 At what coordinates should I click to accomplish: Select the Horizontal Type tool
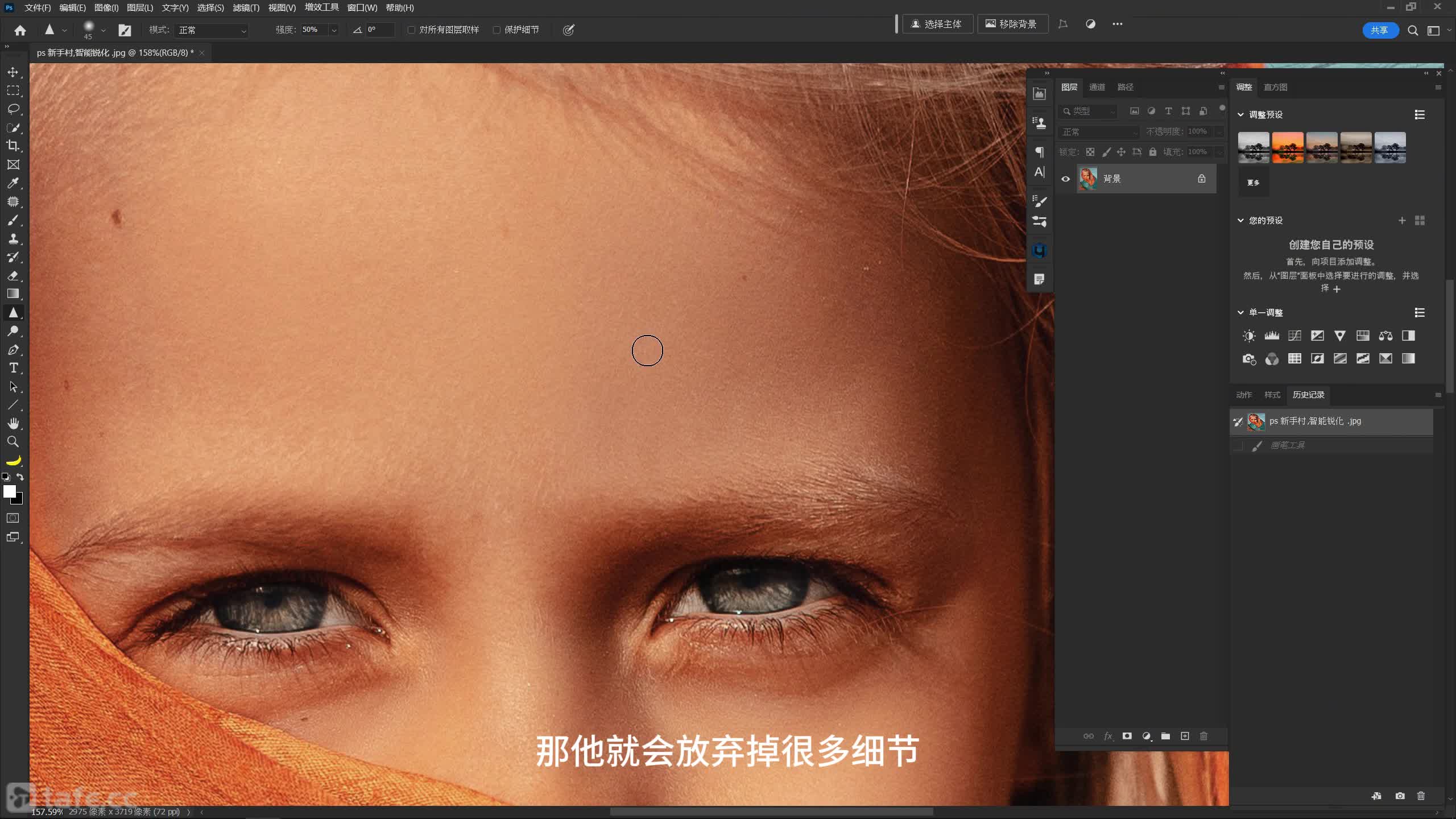point(13,368)
